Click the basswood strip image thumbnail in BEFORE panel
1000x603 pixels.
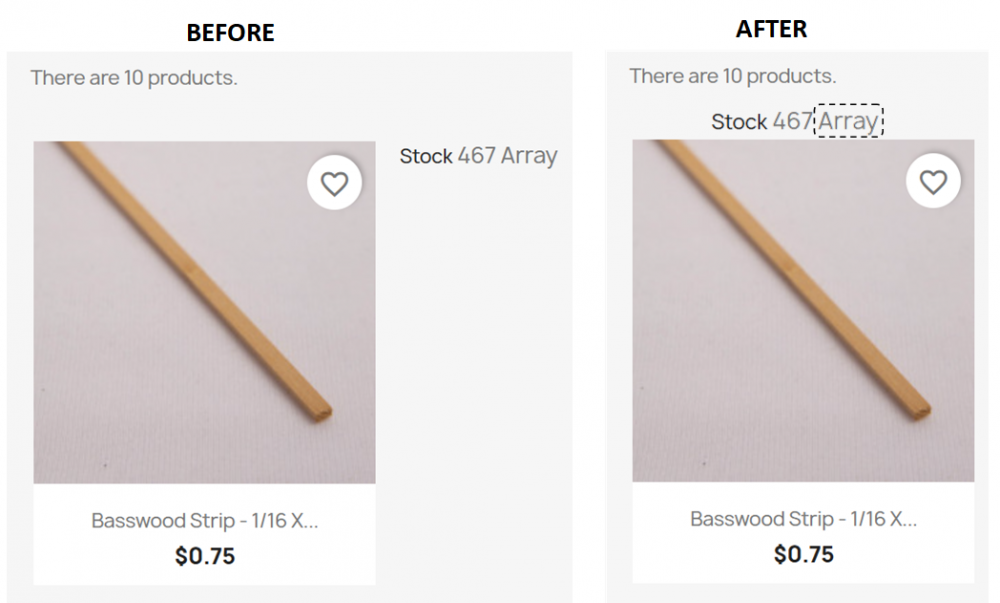(x=204, y=310)
